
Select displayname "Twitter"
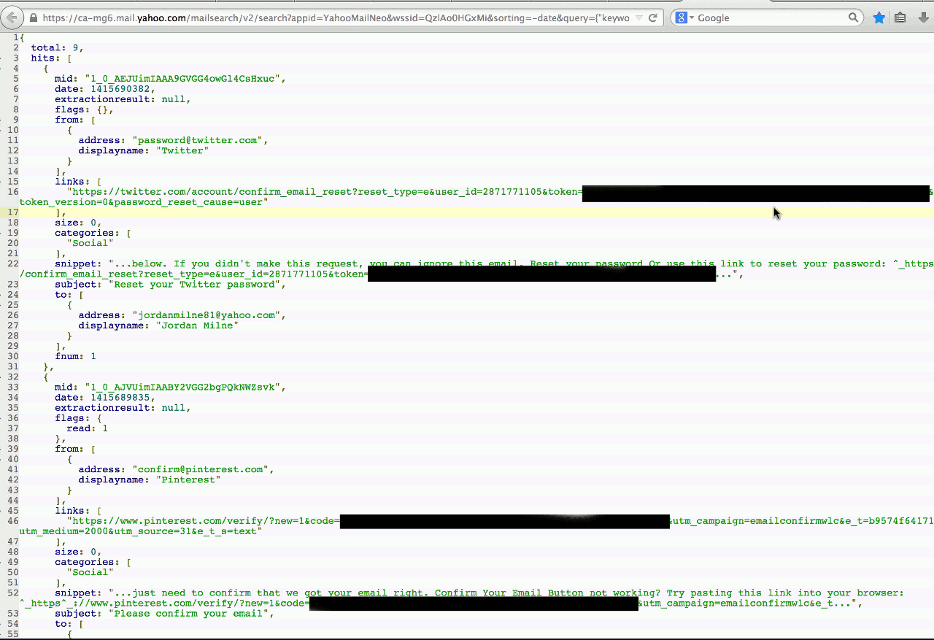click(x=182, y=150)
